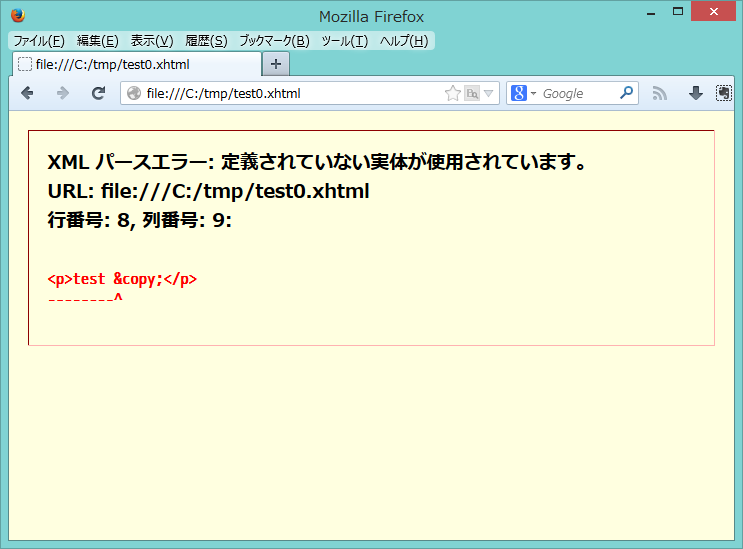
Task: Bookmark this page with the star icon
Action: (453, 93)
